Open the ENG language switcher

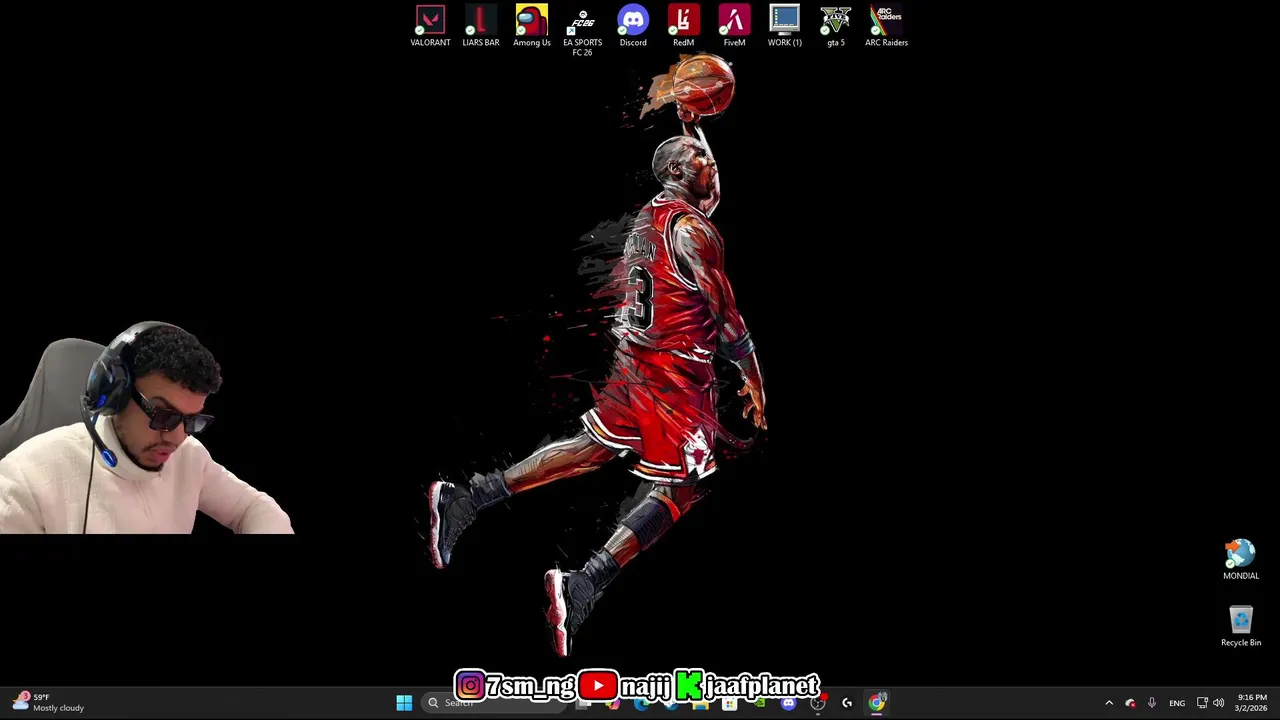pos(1177,703)
